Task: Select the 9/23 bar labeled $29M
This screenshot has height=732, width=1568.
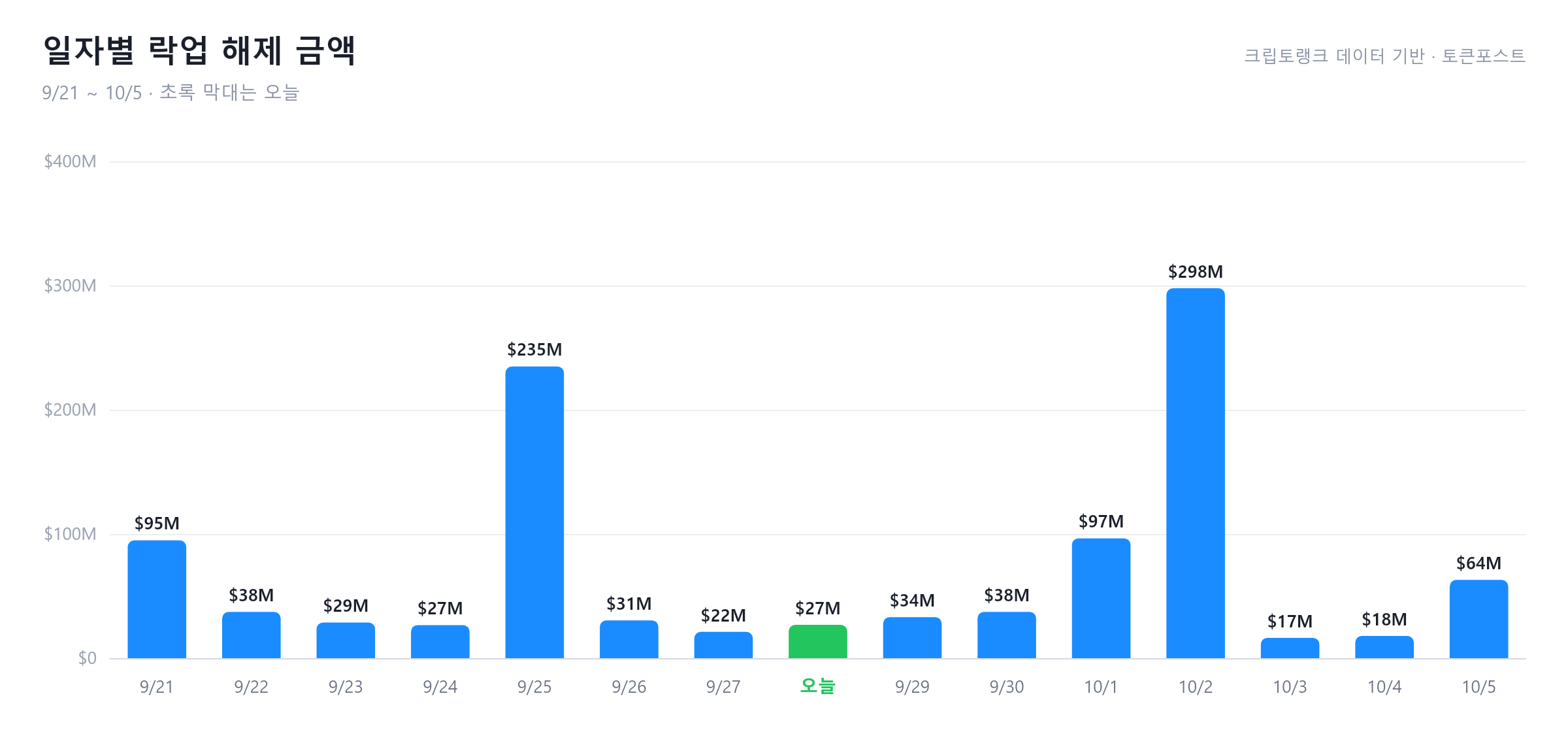Action: [346, 640]
